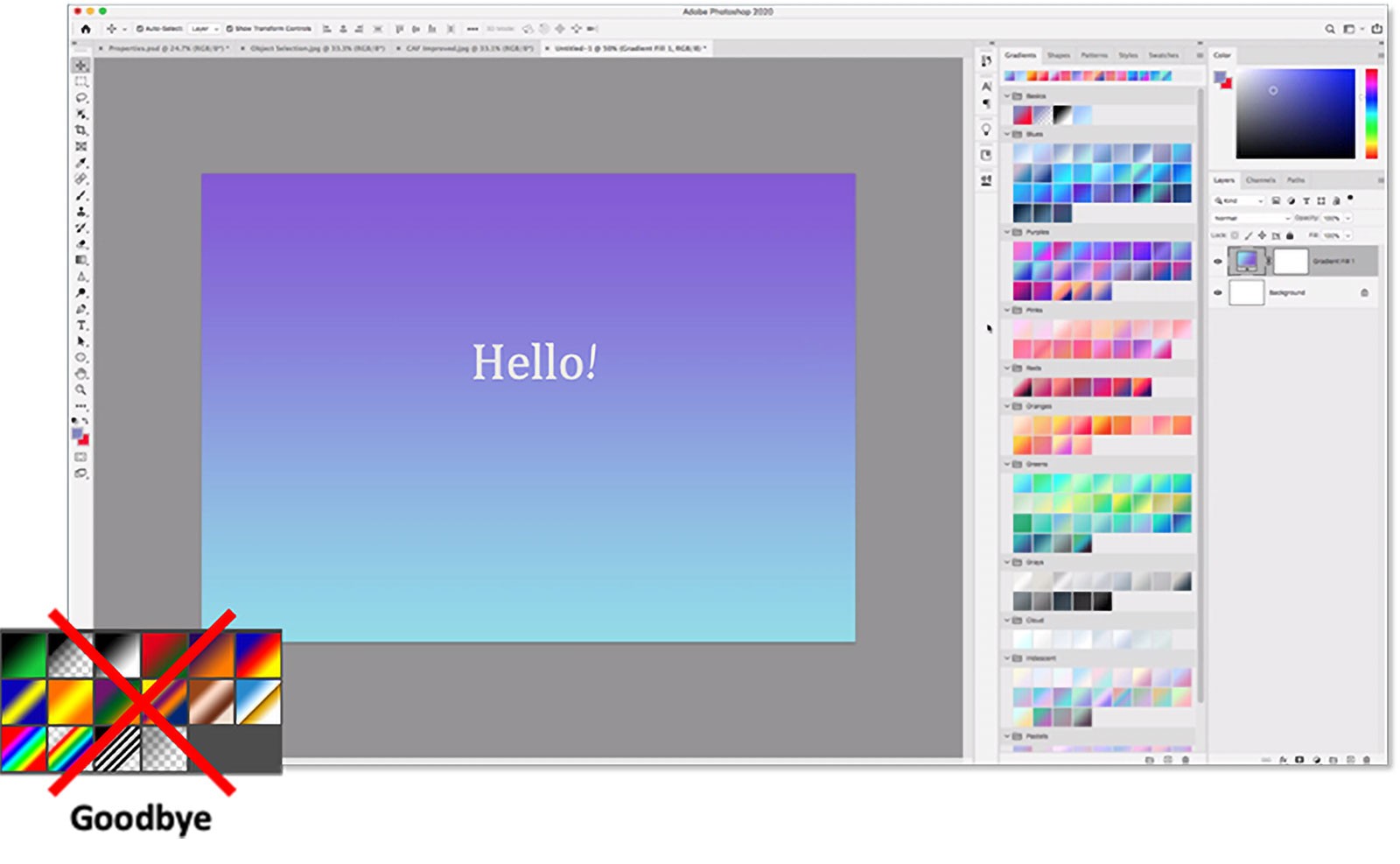Pick the Eyedropper tool

(x=81, y=162)
